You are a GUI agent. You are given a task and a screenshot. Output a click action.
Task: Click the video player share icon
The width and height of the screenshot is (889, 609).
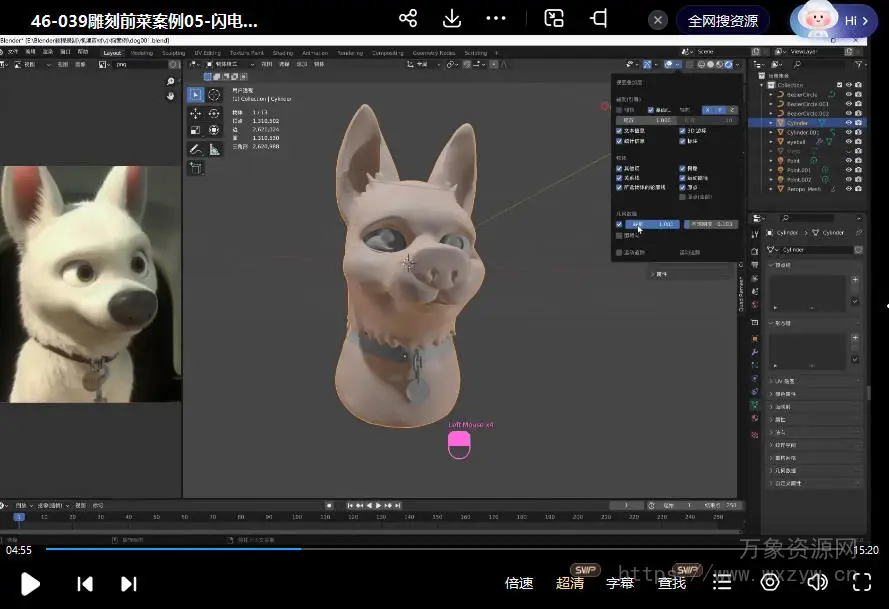(x=408, y=19)
